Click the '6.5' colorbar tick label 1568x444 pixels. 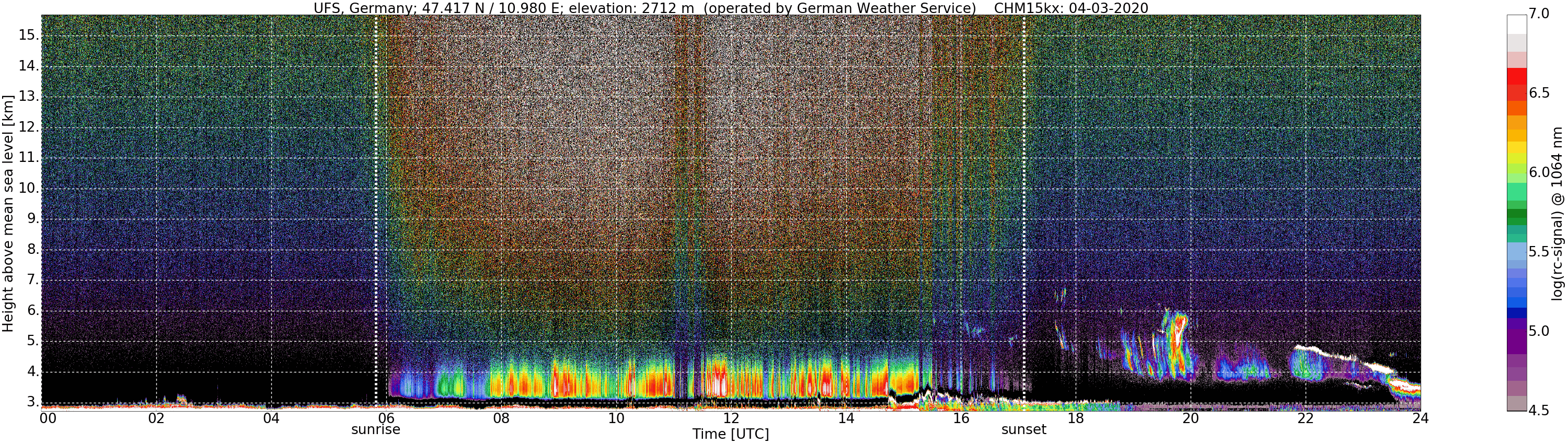click(x=1539, y=92)
